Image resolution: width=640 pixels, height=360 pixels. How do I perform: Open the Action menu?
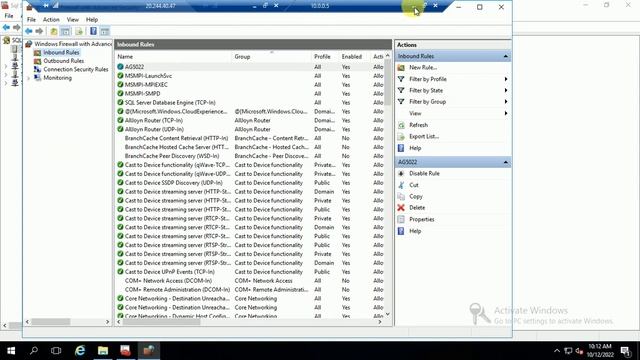[x=51, y=20]
